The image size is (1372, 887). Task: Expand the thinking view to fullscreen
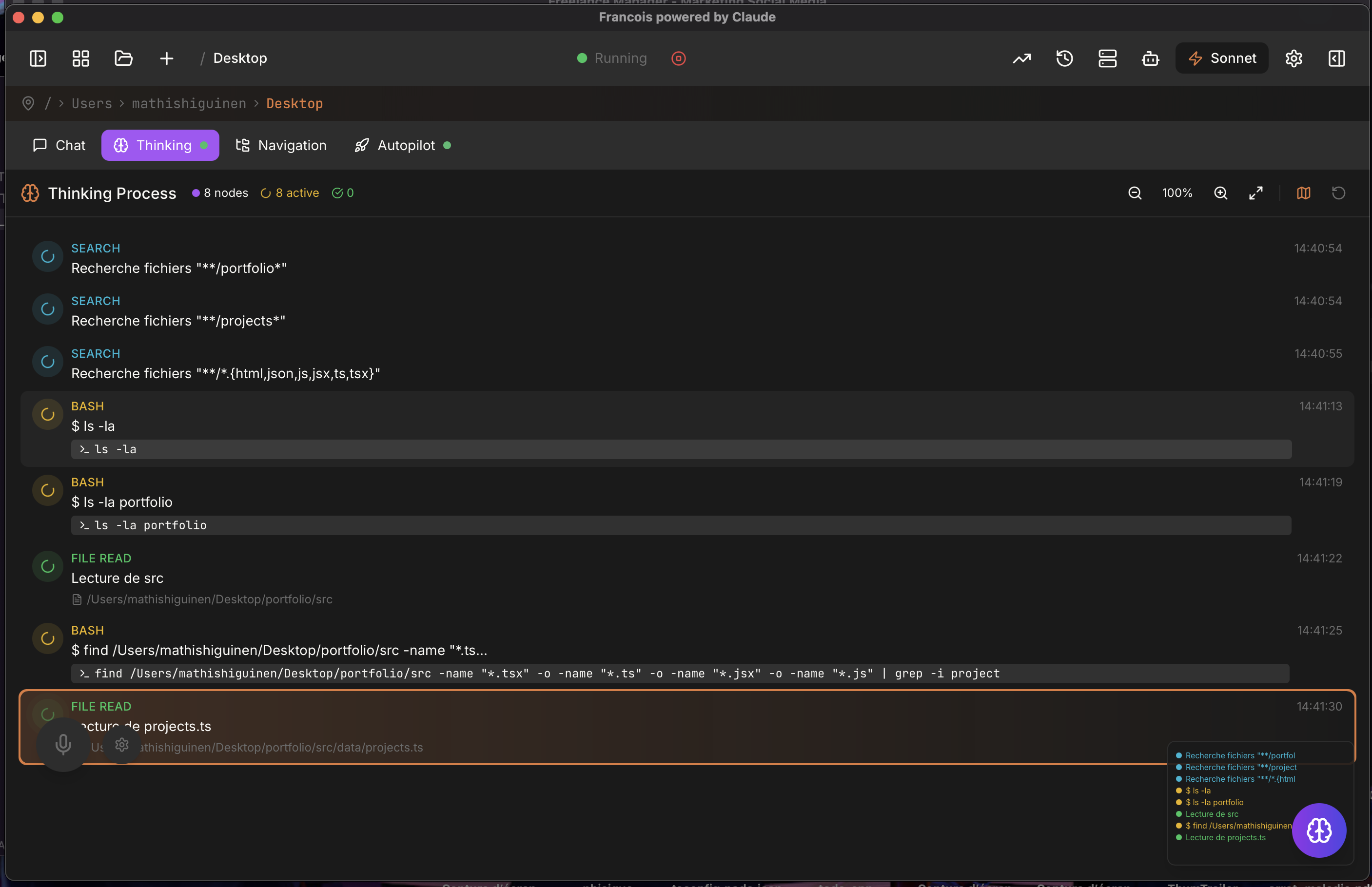1255,193
